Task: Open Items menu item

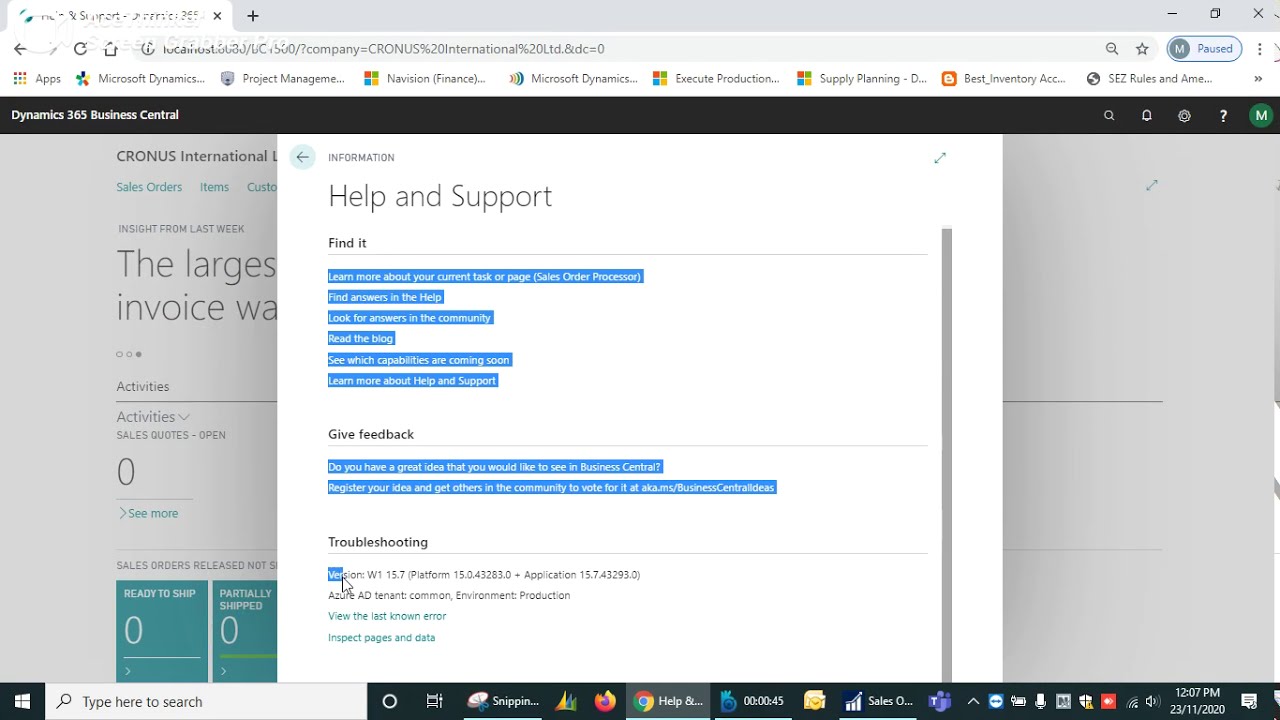Action: (x=214, y=187)
